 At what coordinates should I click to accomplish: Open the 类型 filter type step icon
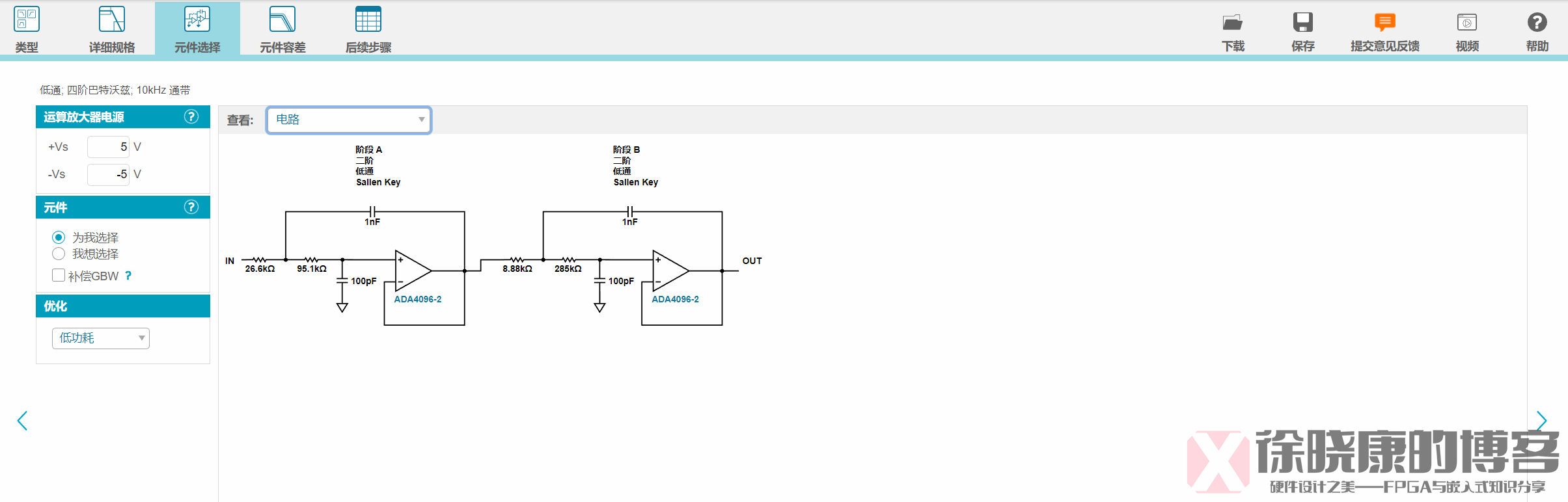tap(27, 20)
